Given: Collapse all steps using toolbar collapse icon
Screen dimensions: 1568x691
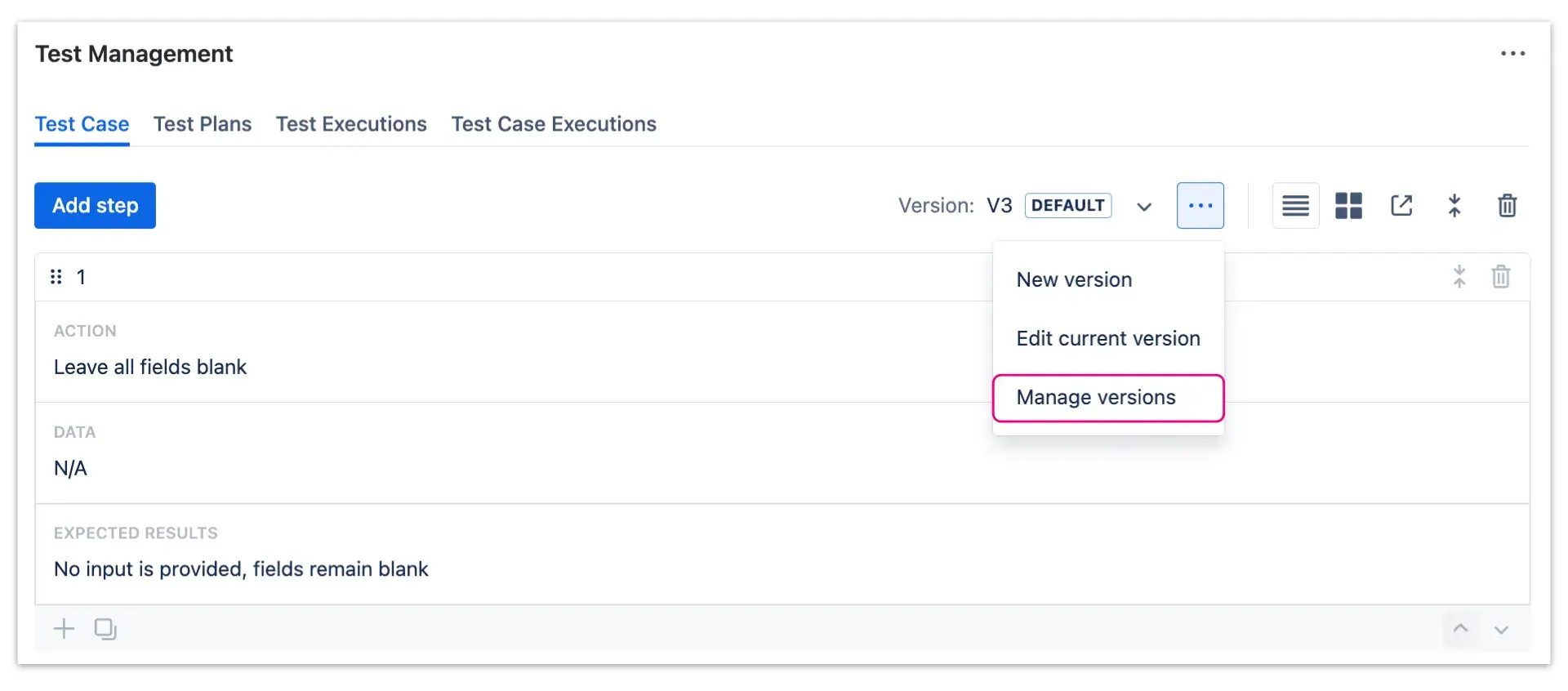Looking at the screenshot, I should [1454, 205].
